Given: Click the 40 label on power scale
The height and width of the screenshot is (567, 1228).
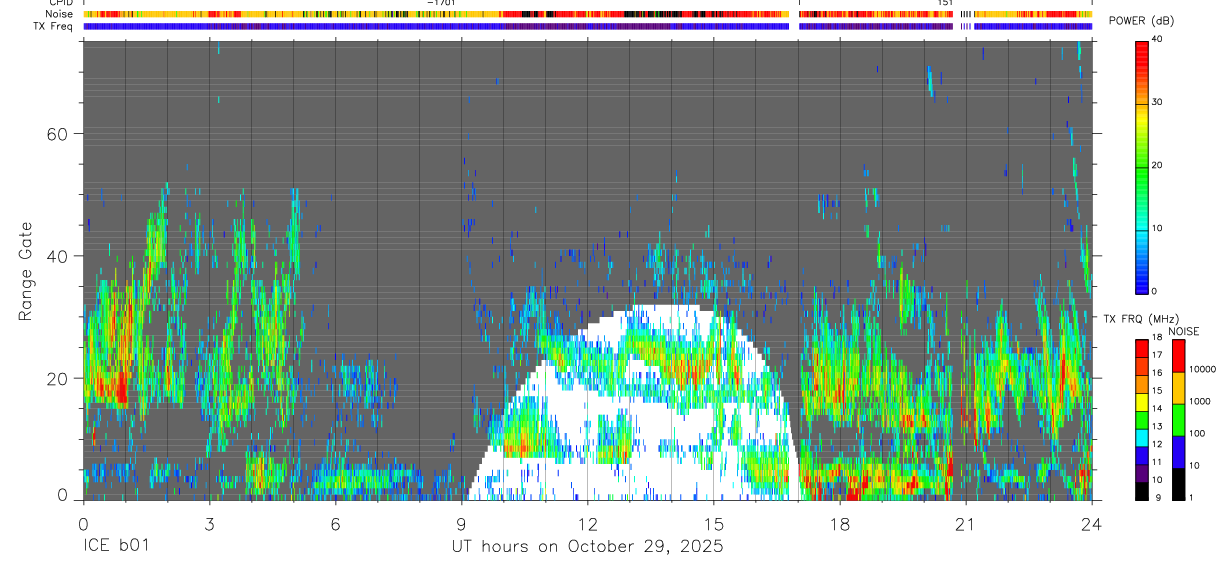Looking at the screenshot, I should point(1157,39).
